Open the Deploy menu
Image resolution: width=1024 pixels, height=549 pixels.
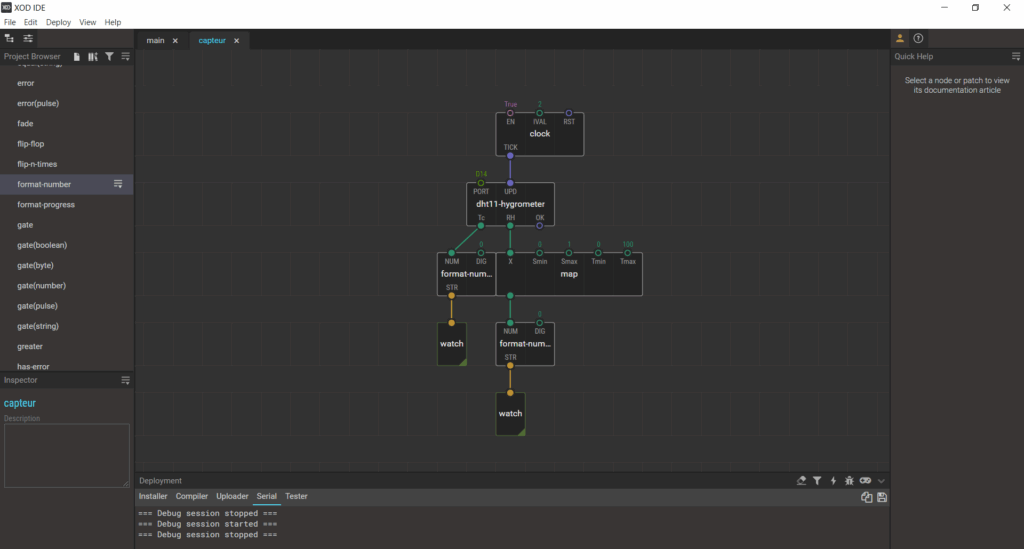coord(58,22)
